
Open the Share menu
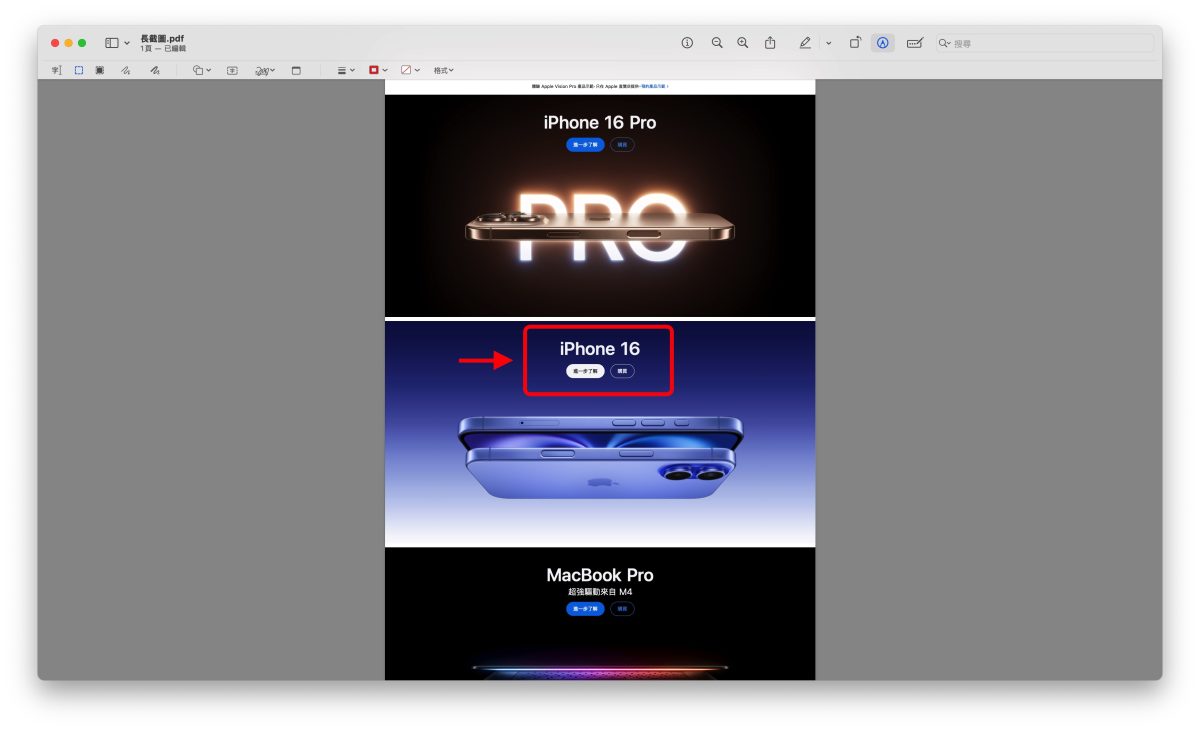[x=770, y=43]
